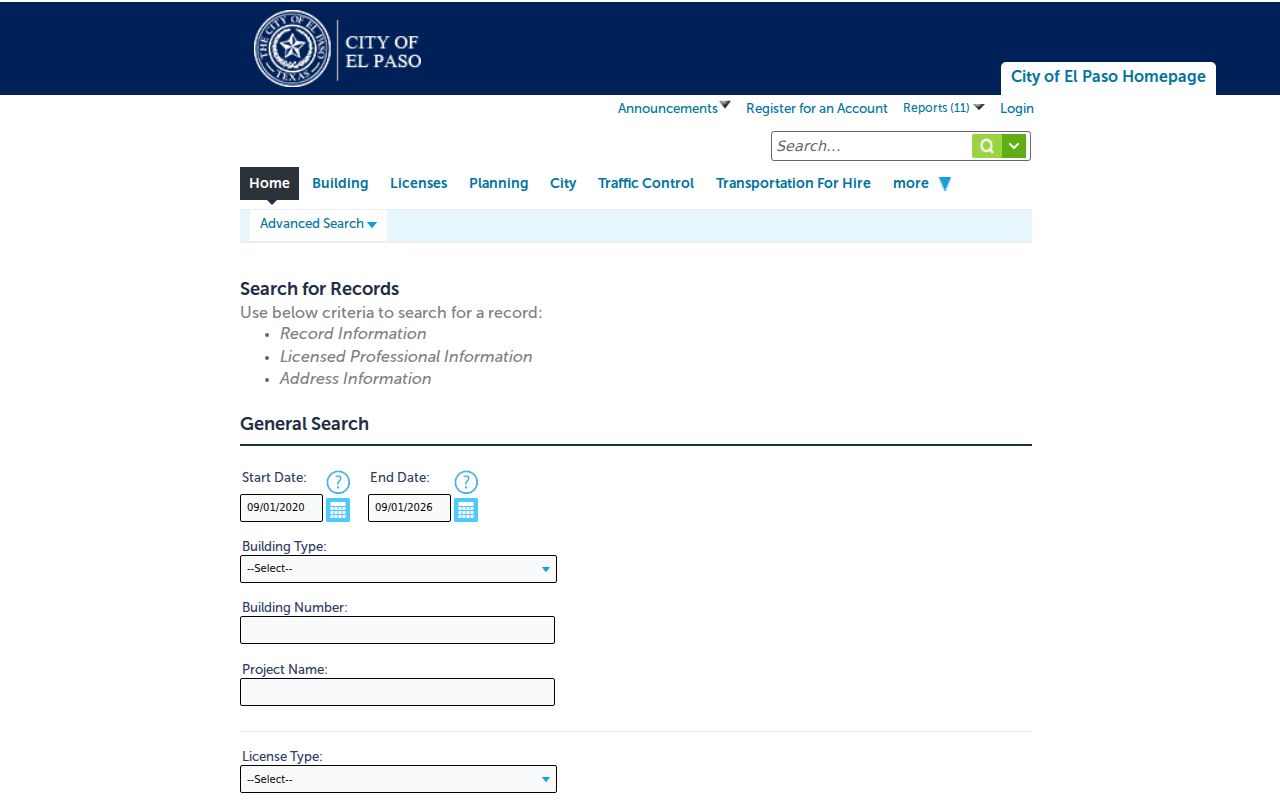The height and width of the screenshot is (800, 1280).
Task: Click Register for an Account link
Action: tap(817, 108)
